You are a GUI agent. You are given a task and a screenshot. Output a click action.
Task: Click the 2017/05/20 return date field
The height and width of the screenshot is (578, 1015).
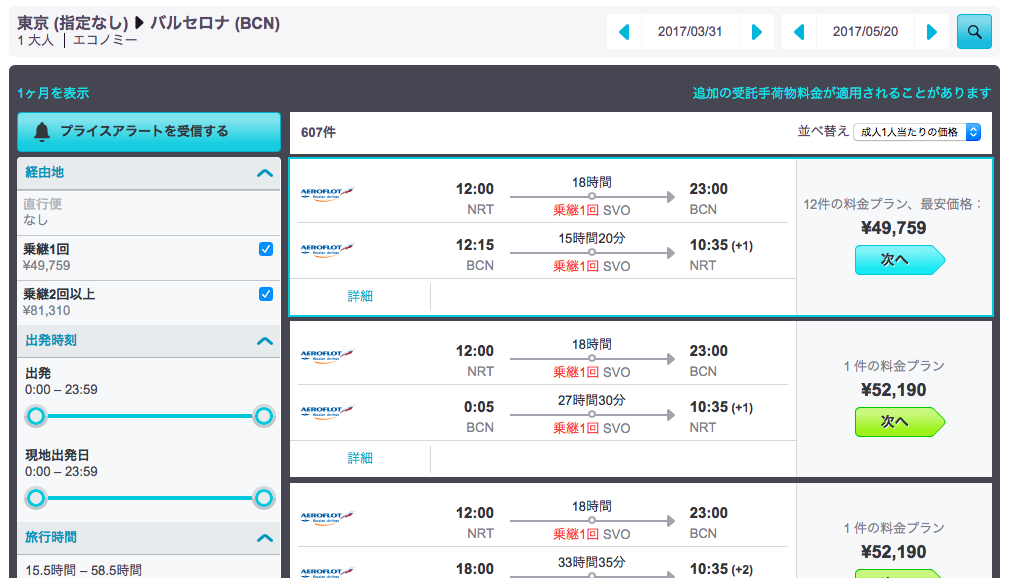point(865,32)
